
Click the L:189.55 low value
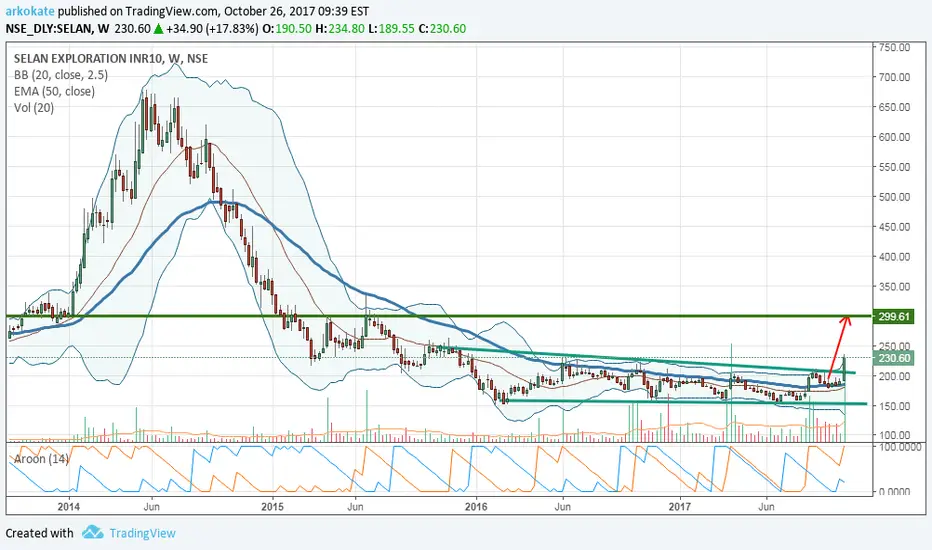pyautogui.click(x=391, y=28)
